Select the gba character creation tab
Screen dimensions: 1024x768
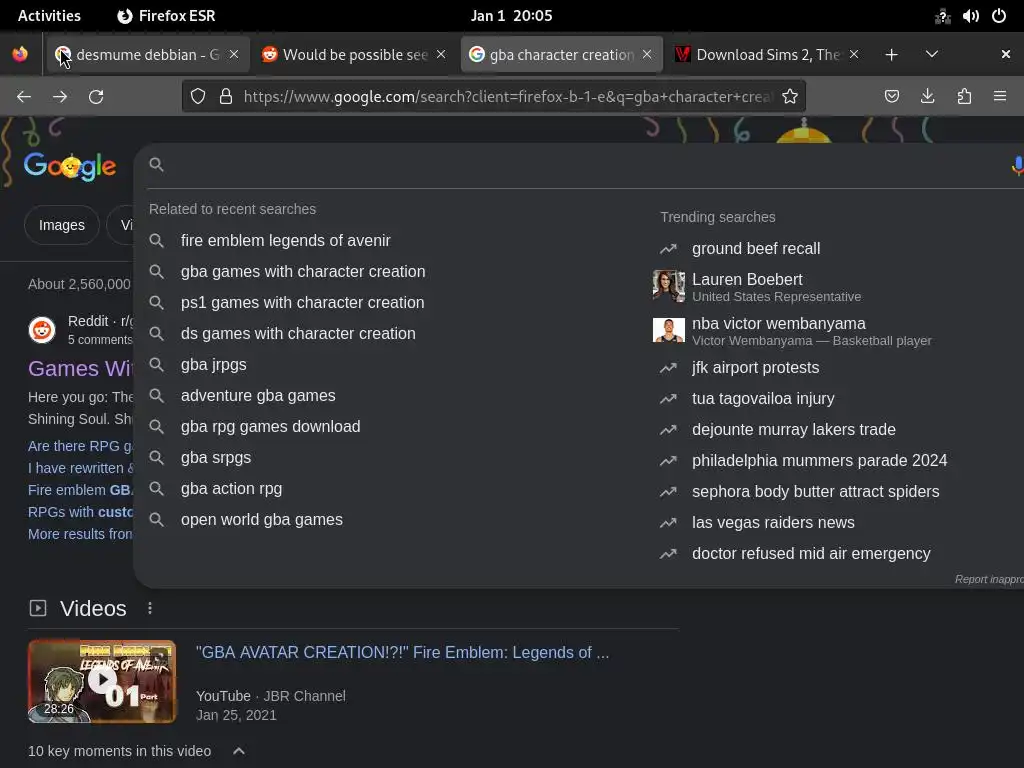click(561, 55)
